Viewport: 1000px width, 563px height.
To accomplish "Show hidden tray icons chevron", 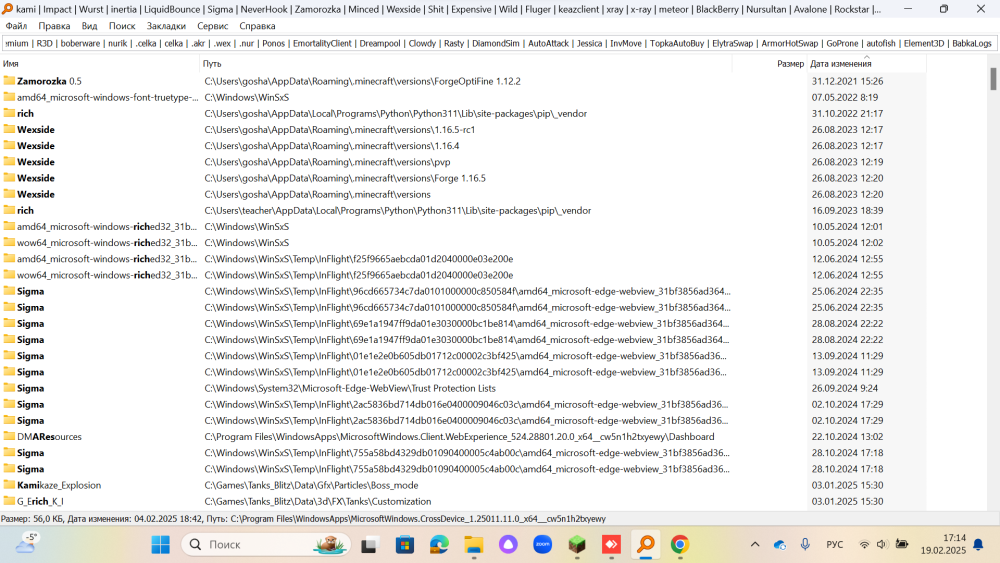I will click(x=755, y=545).
